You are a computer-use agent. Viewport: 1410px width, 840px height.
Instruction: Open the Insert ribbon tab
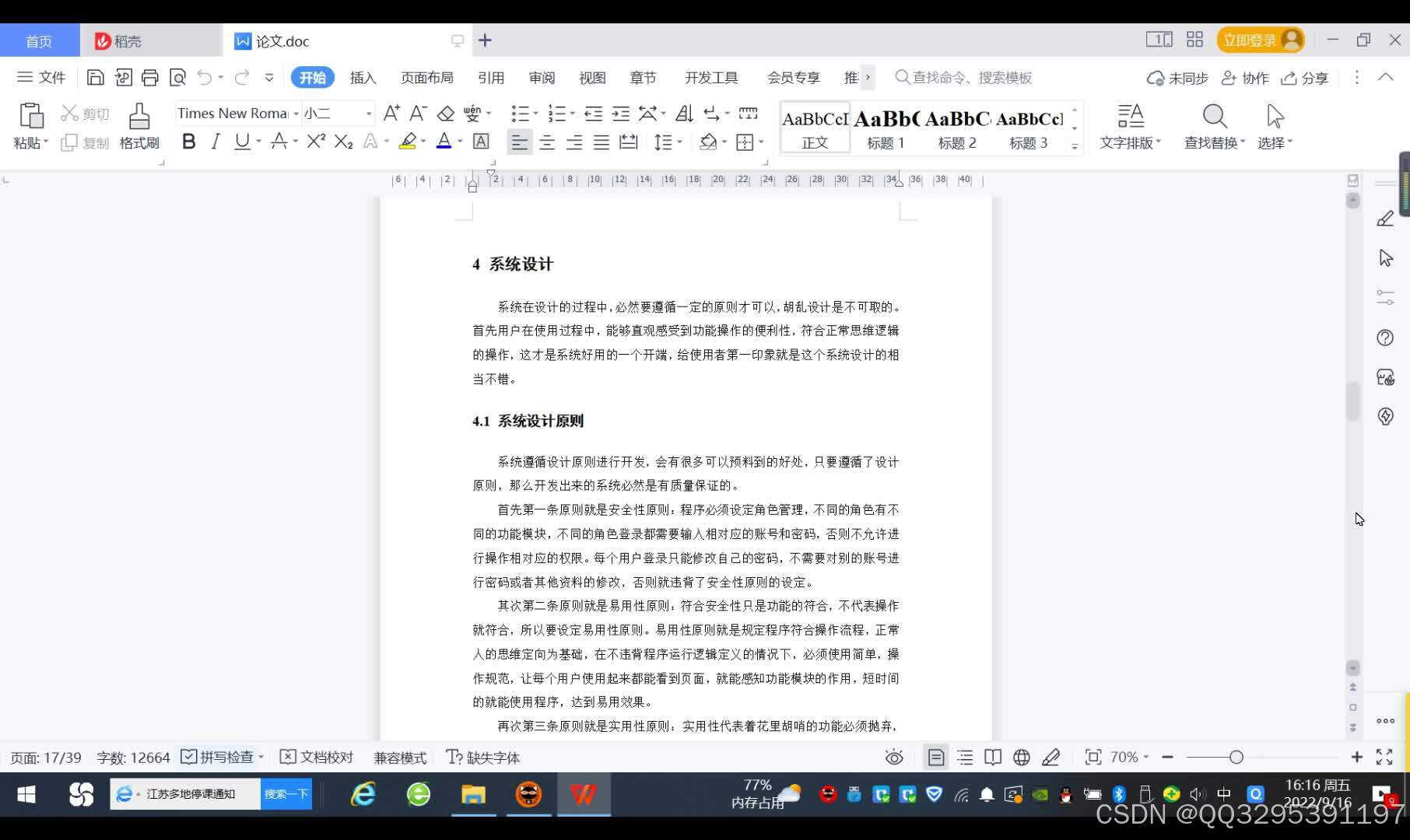click(363, 77)
